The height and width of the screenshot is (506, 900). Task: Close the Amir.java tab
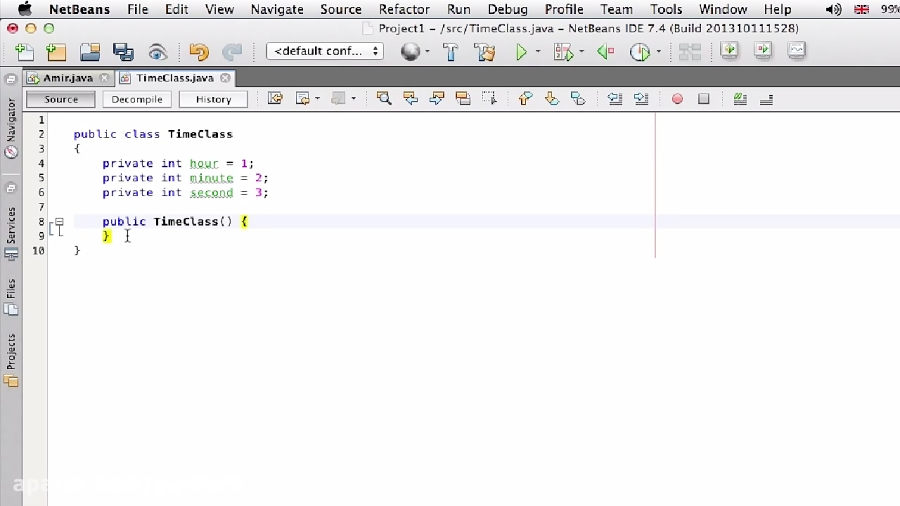104,77
